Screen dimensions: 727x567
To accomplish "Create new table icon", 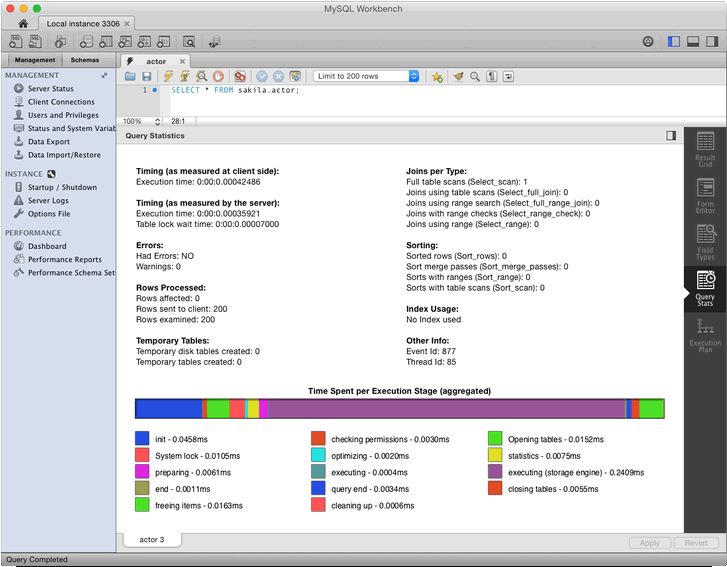I will pyautogui.click(x=106, y=42).
